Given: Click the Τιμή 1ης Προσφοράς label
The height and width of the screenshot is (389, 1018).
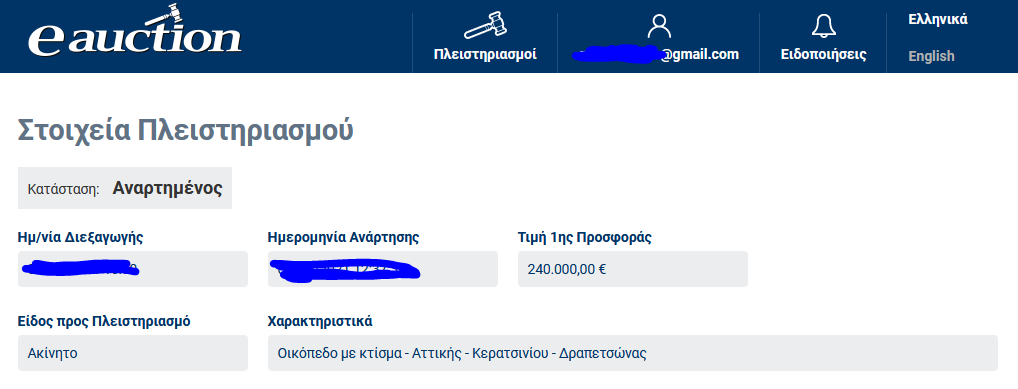Looking at the screenshot, I should 584,238.
